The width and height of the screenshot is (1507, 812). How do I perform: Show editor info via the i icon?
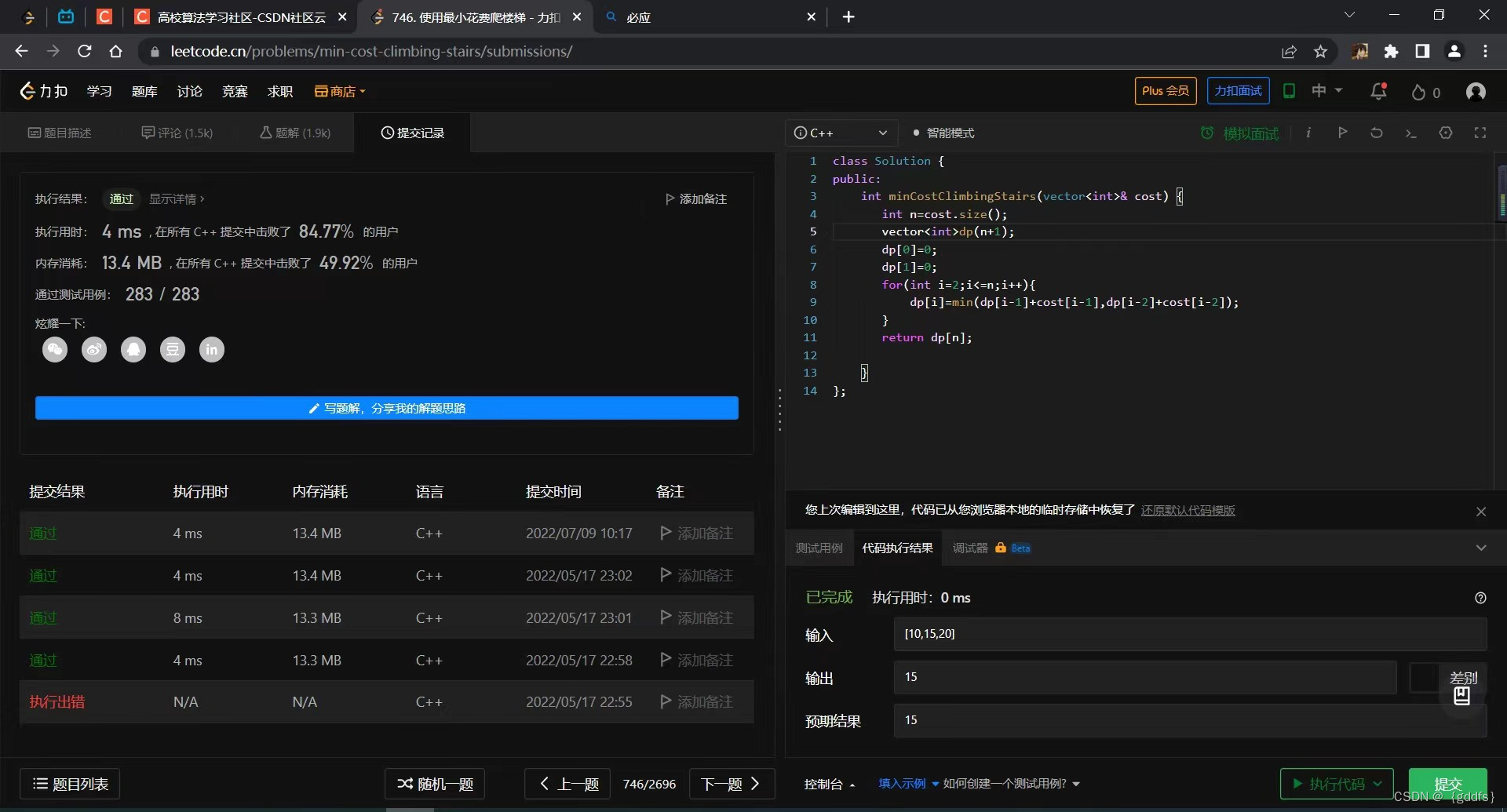click(x=1308, y=133)
